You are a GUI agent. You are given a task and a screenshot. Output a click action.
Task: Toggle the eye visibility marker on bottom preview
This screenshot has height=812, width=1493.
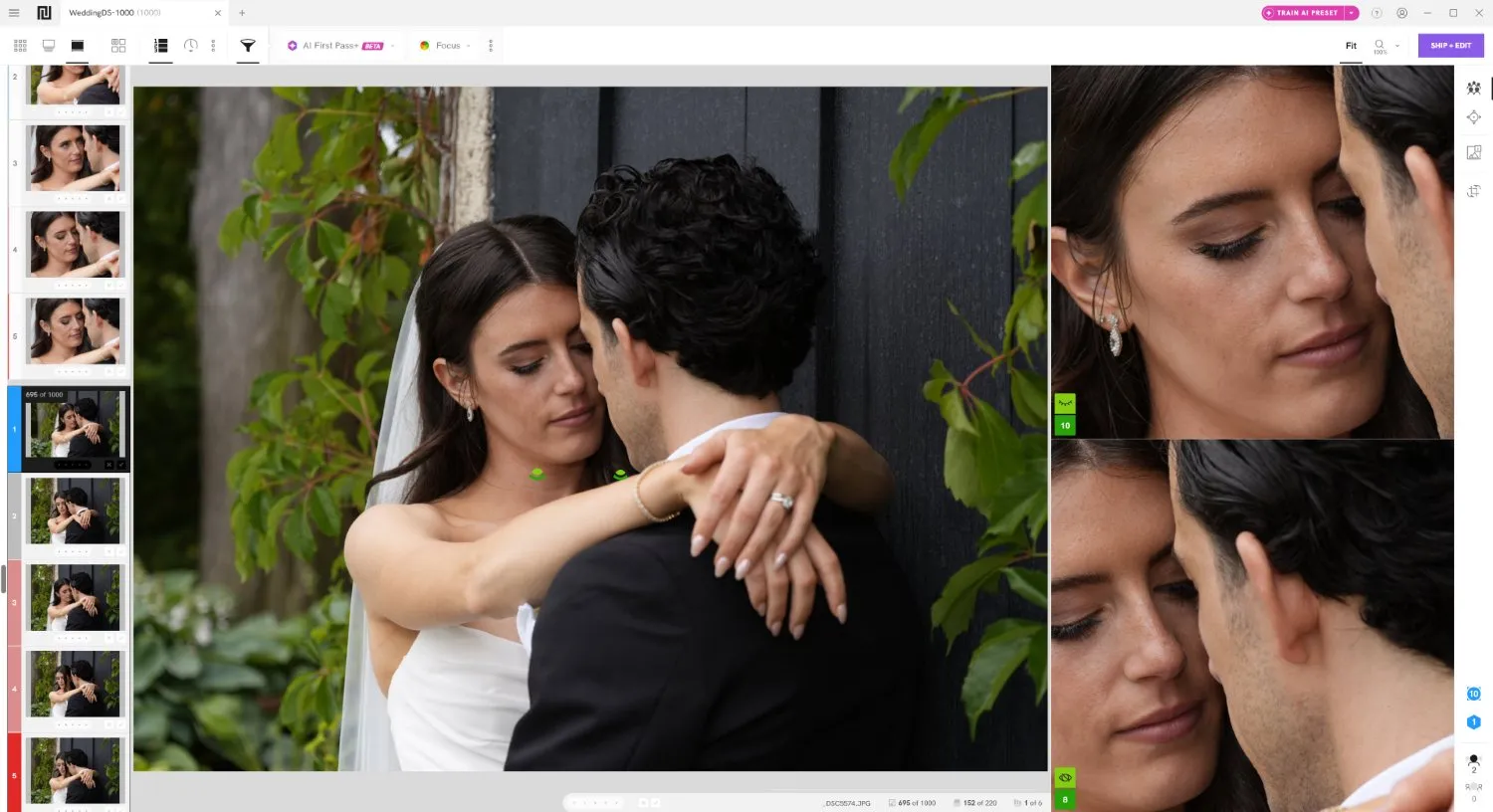point(1064,777)
